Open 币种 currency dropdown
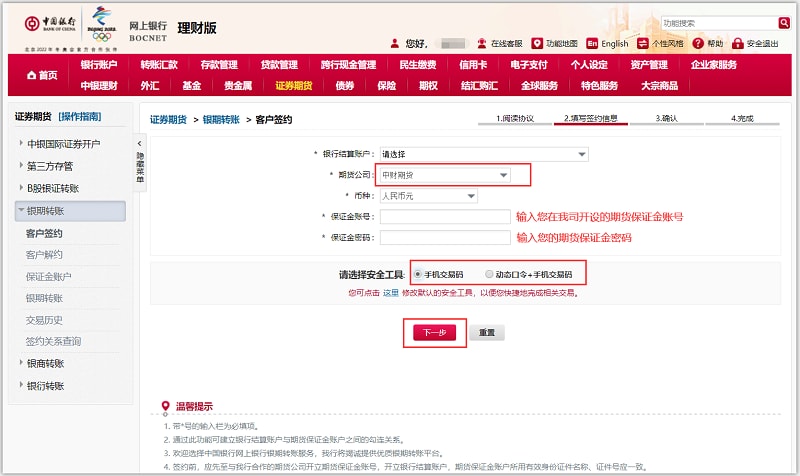Viewport: 800px width, 476px height. coord(429,196)
